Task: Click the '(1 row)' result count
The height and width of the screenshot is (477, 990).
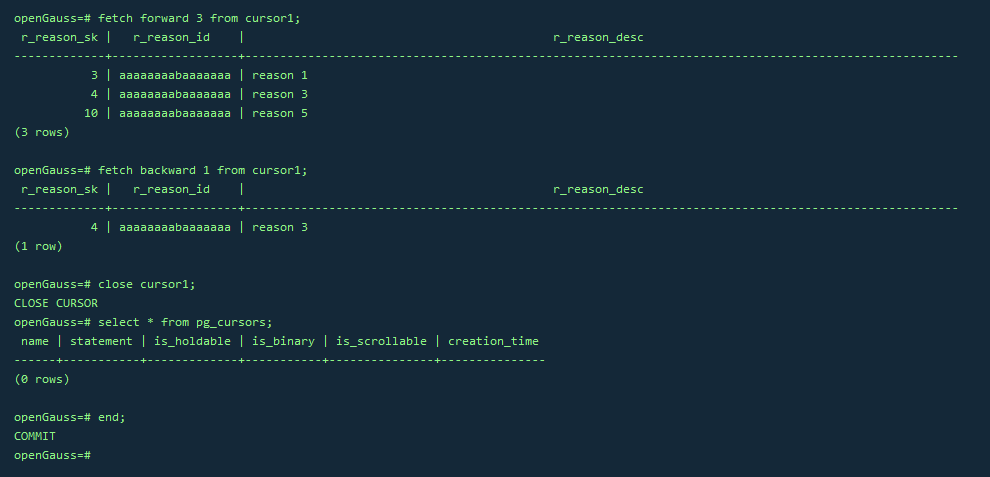Action: click(x=38, y=246)
